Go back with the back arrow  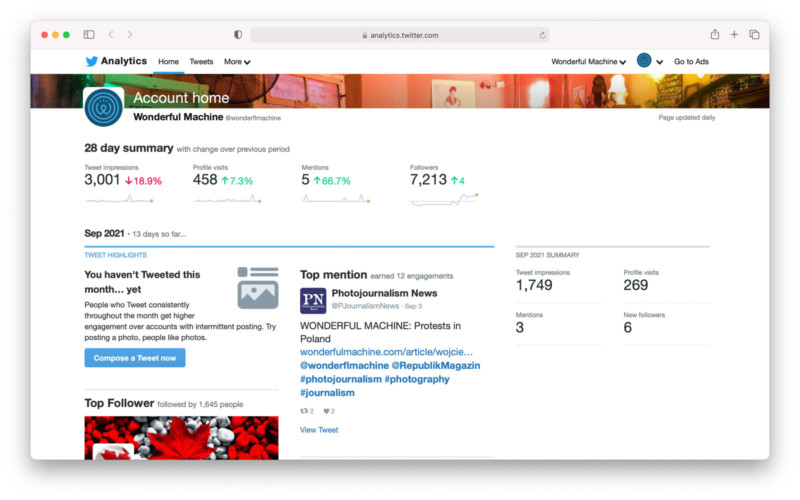coord(111,35)
